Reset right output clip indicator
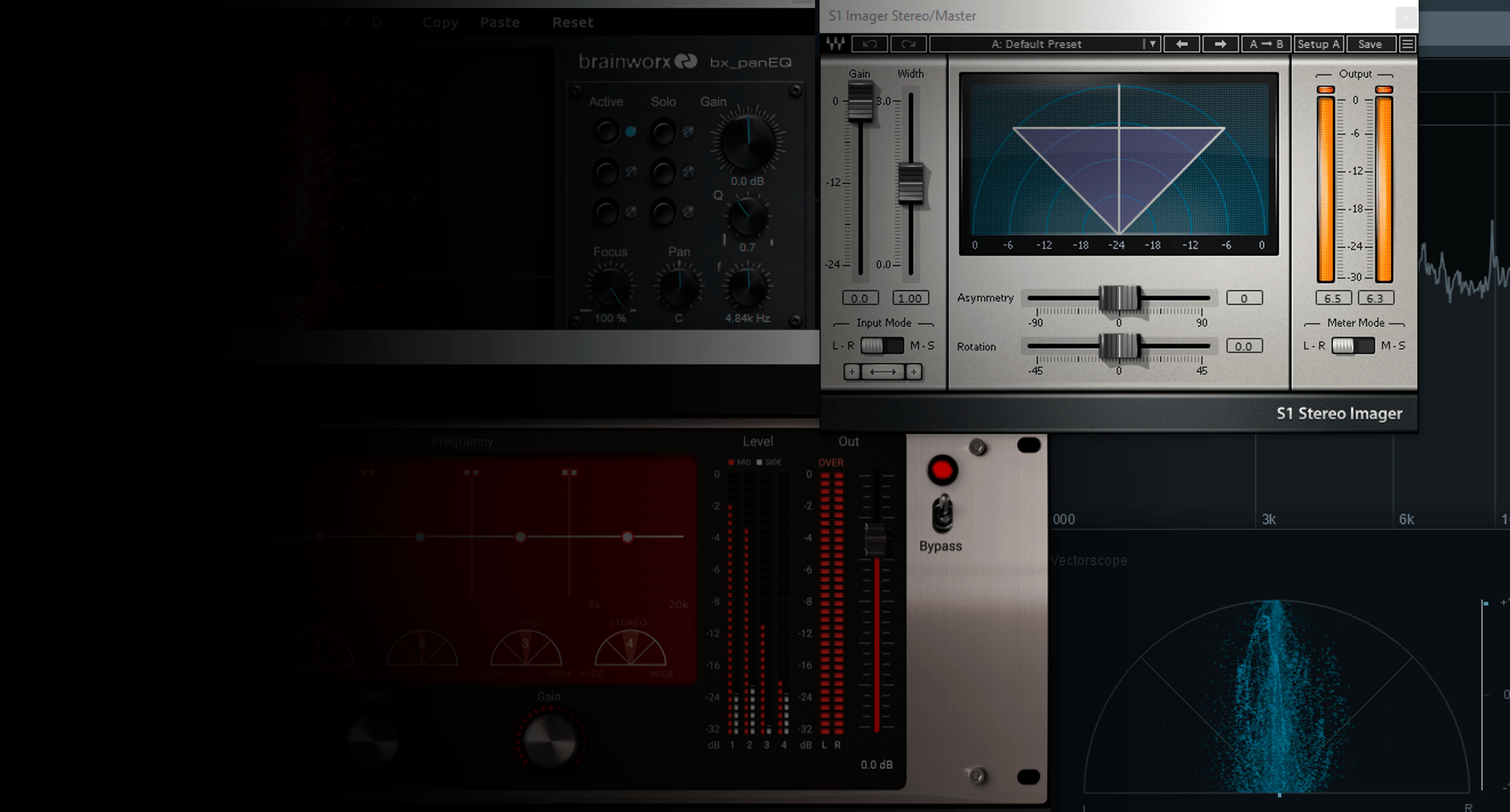The width and height of the screenshot is (1510, 812). [x=1384, y=90]
